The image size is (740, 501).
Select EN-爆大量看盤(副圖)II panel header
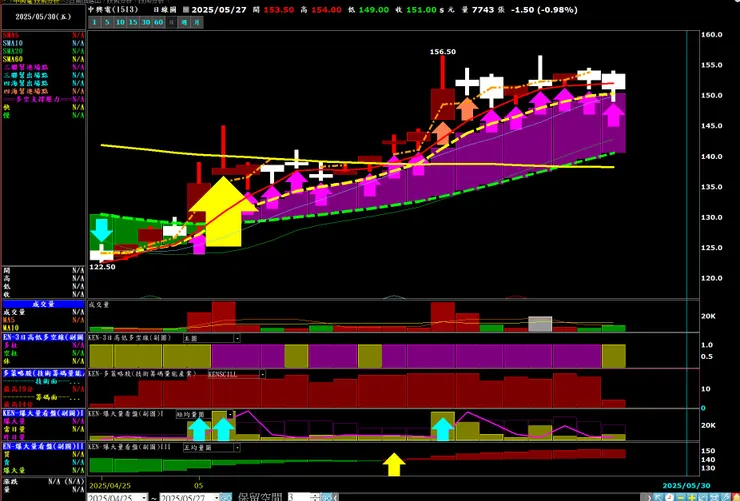pos(43,446)
